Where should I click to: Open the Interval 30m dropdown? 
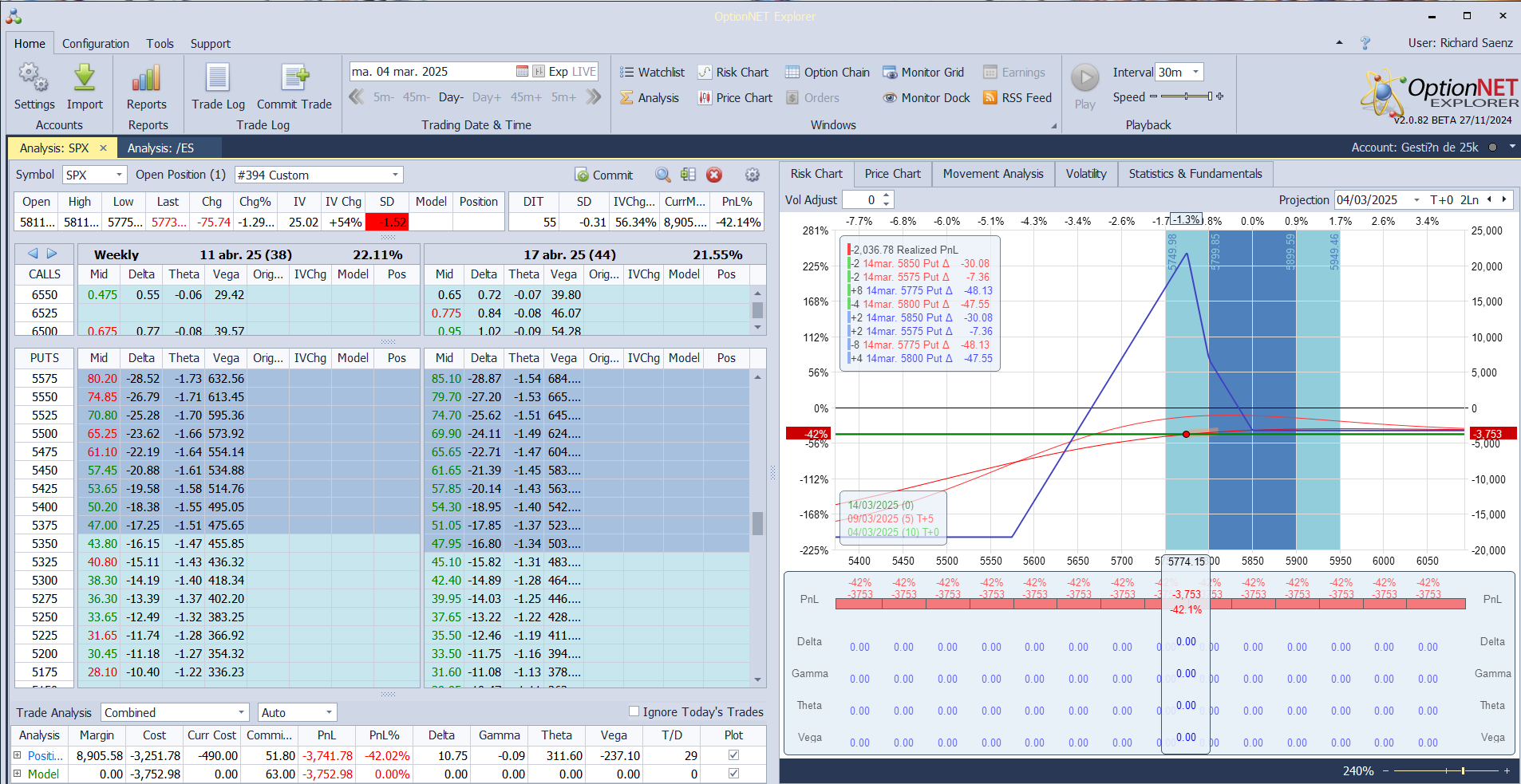coord(1195,72)
